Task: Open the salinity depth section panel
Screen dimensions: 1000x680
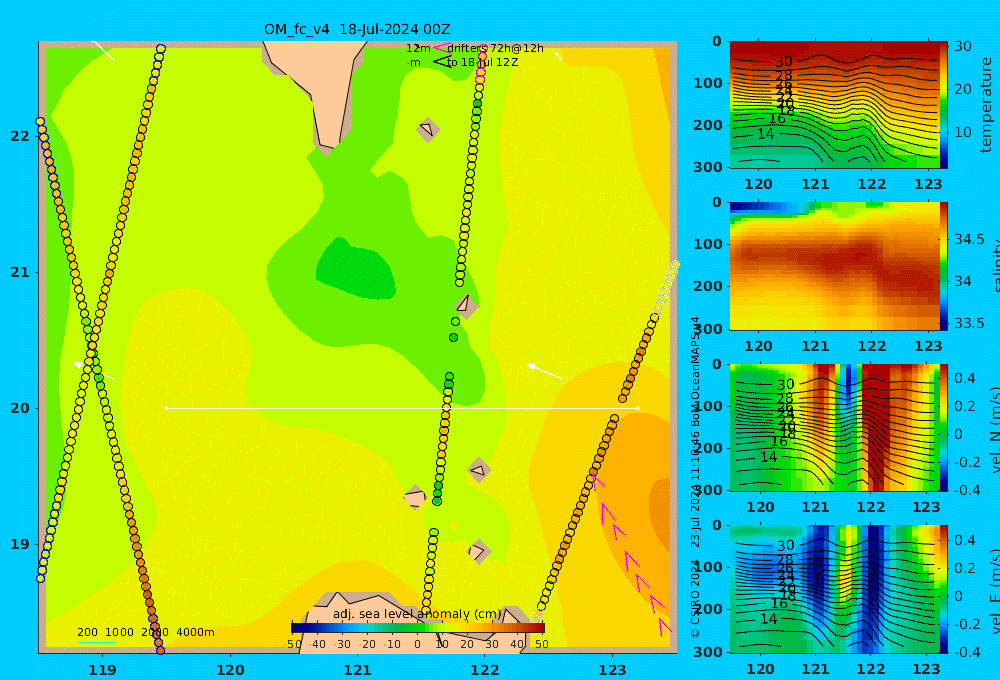Action: click(834, 266)
